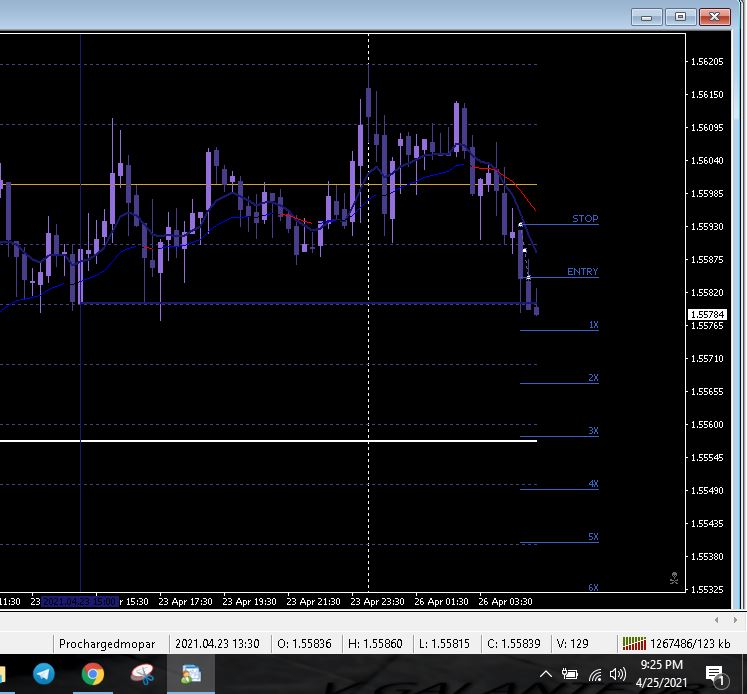Maximize the chart window

pos(680,17)
